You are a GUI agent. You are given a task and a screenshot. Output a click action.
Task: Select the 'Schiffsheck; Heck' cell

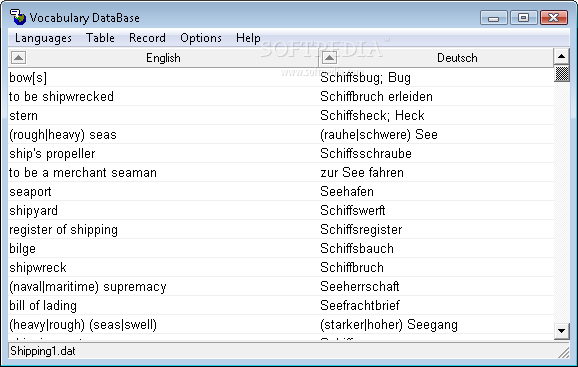pos(436,116)
